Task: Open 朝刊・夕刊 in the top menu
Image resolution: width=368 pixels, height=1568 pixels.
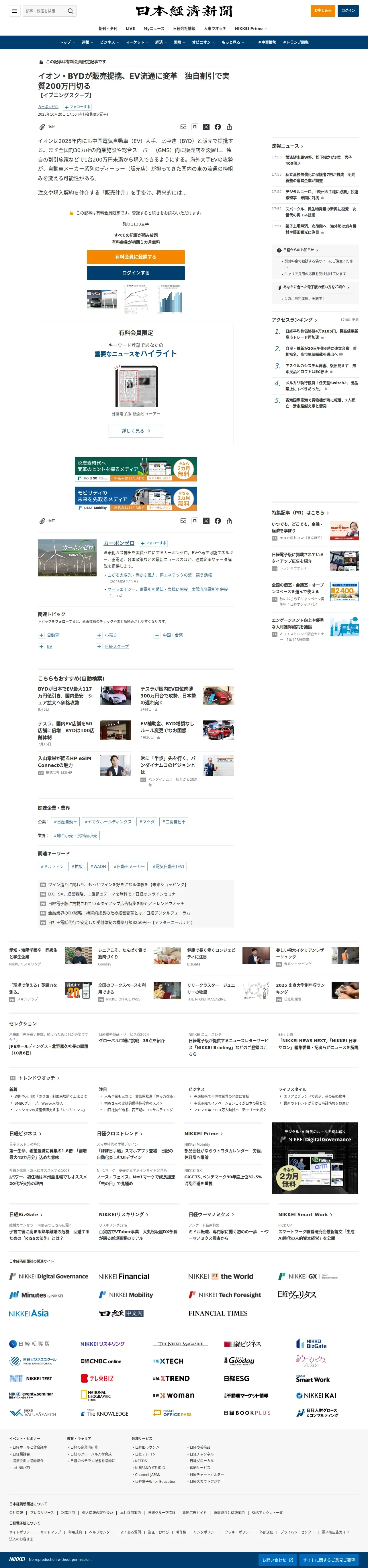Action: pyautogui.click(x=108, y=29)
